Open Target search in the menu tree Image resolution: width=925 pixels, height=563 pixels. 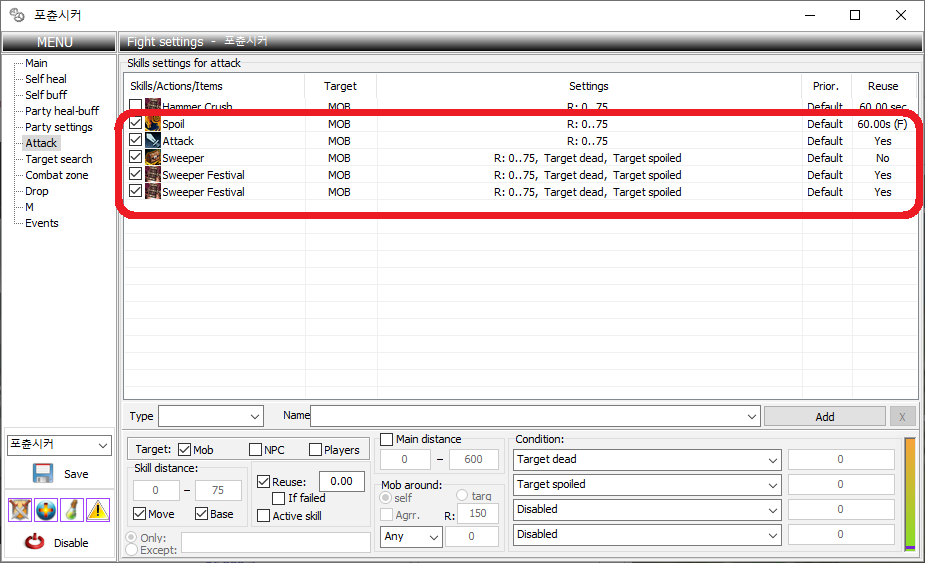pos(58,159)
